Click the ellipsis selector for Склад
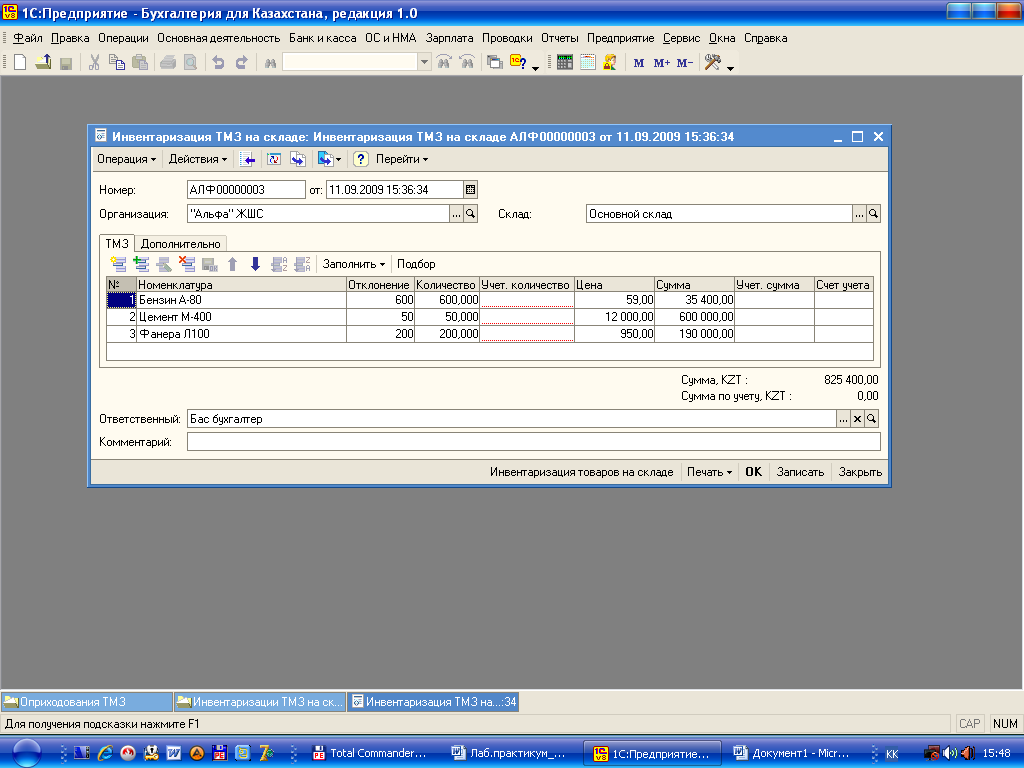 pos(859,214)
